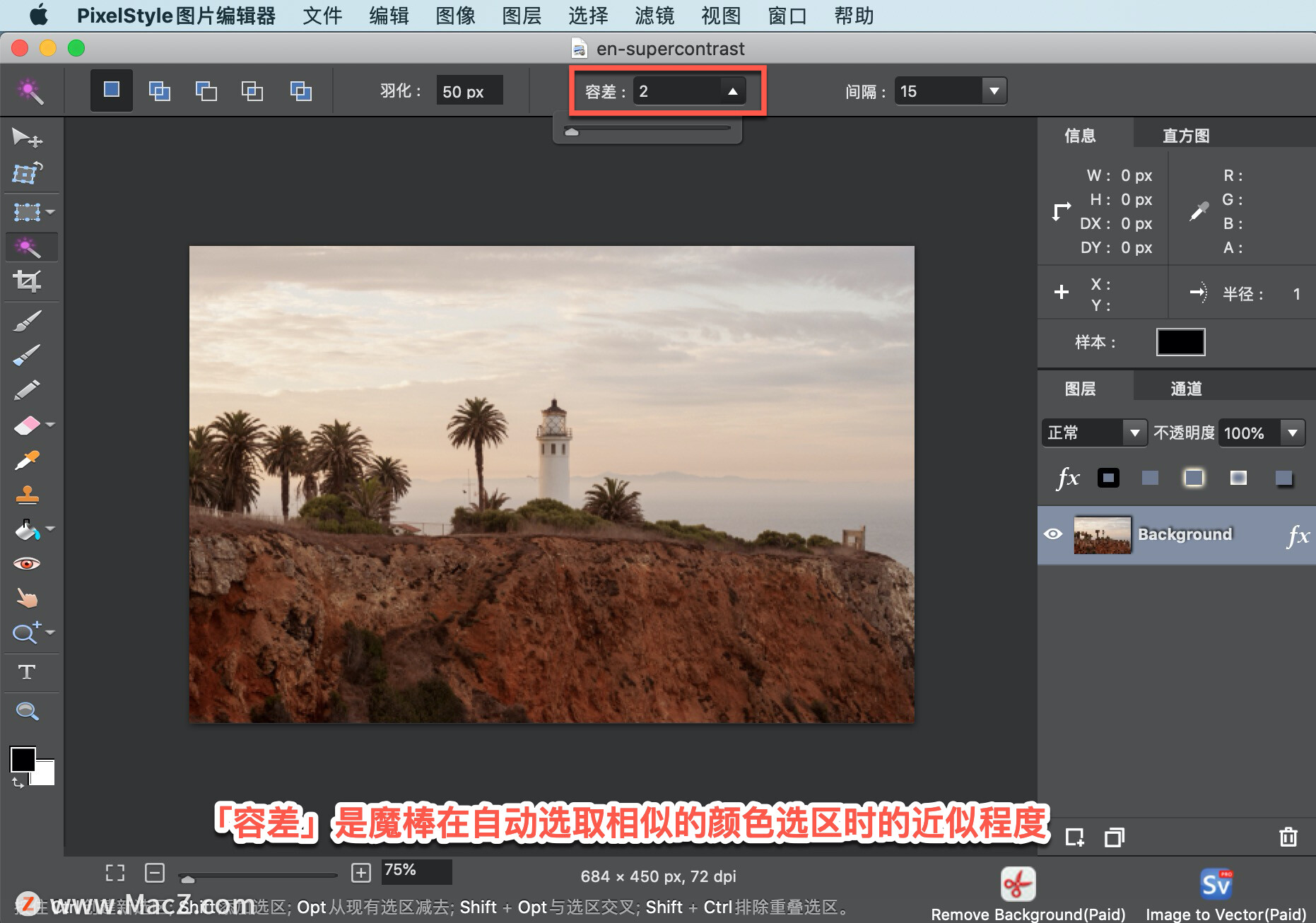Image resolution: width=1316 pixels, height=923 pixels.
Task: Switch to the 通道 tab
Action: pyautogui.click(x=1187, y=387)
